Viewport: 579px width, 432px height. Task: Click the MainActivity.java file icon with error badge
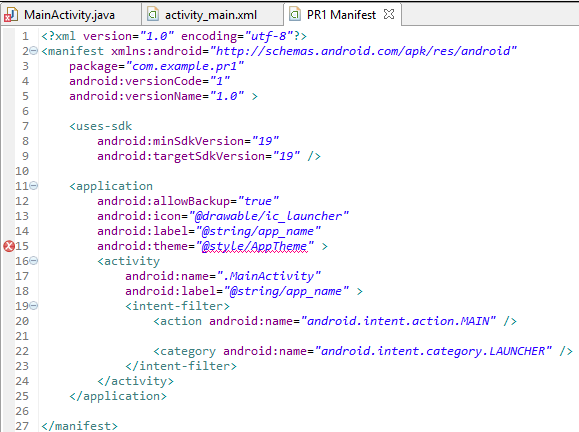point(11,15)
